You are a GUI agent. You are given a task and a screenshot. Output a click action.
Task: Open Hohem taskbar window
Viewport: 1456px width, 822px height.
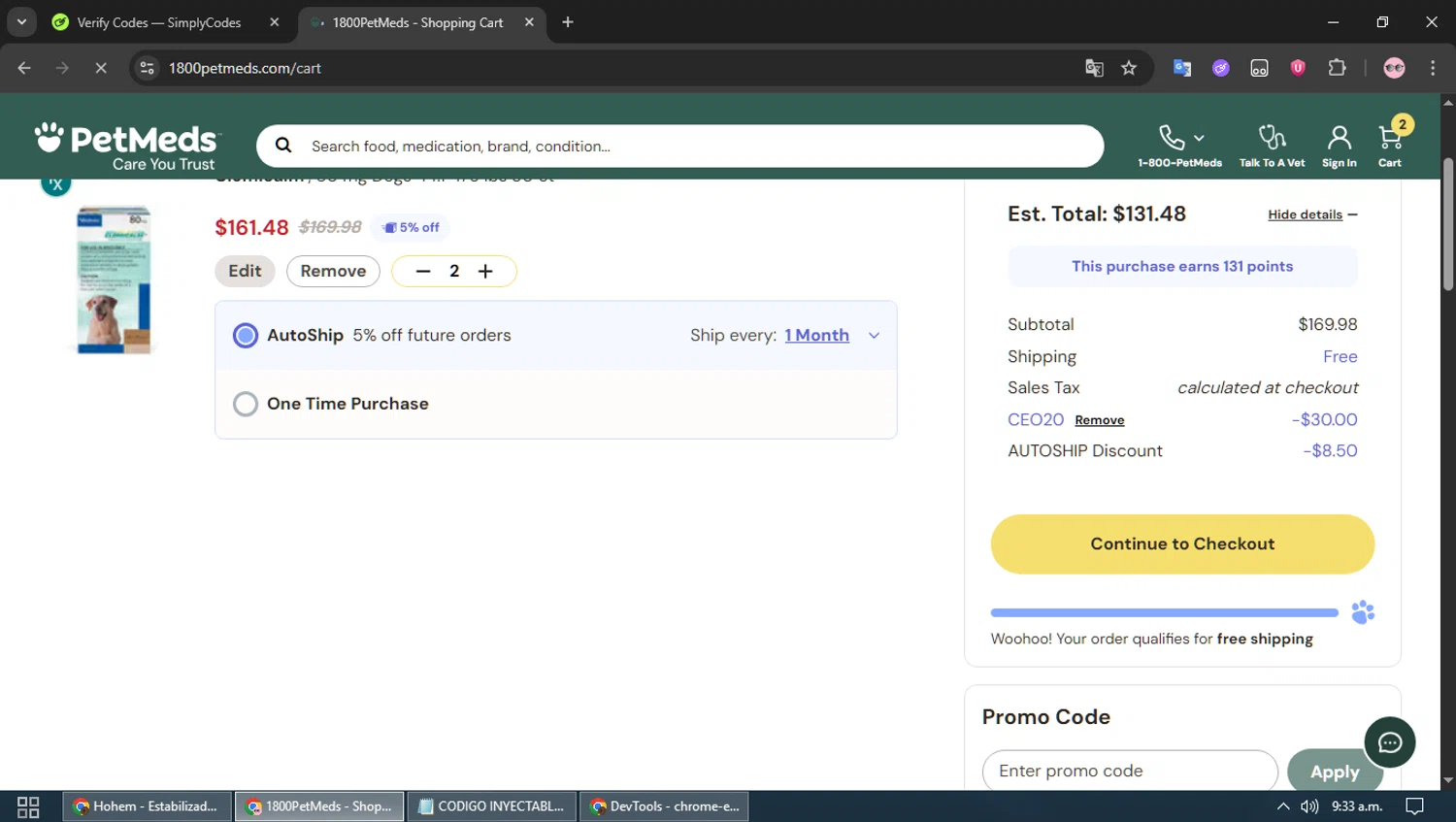pyautogui.click(x=148, y=806)
